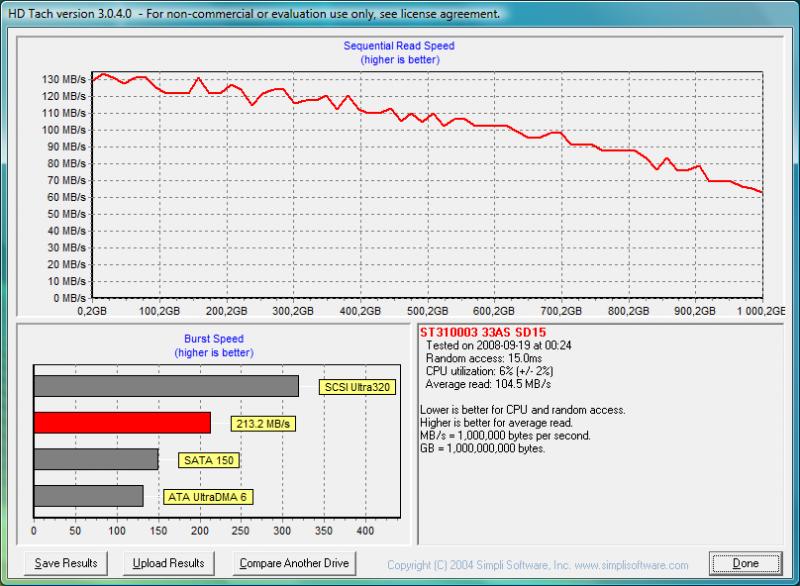
Task: Click the Save Results button
Action: point(66,563)
